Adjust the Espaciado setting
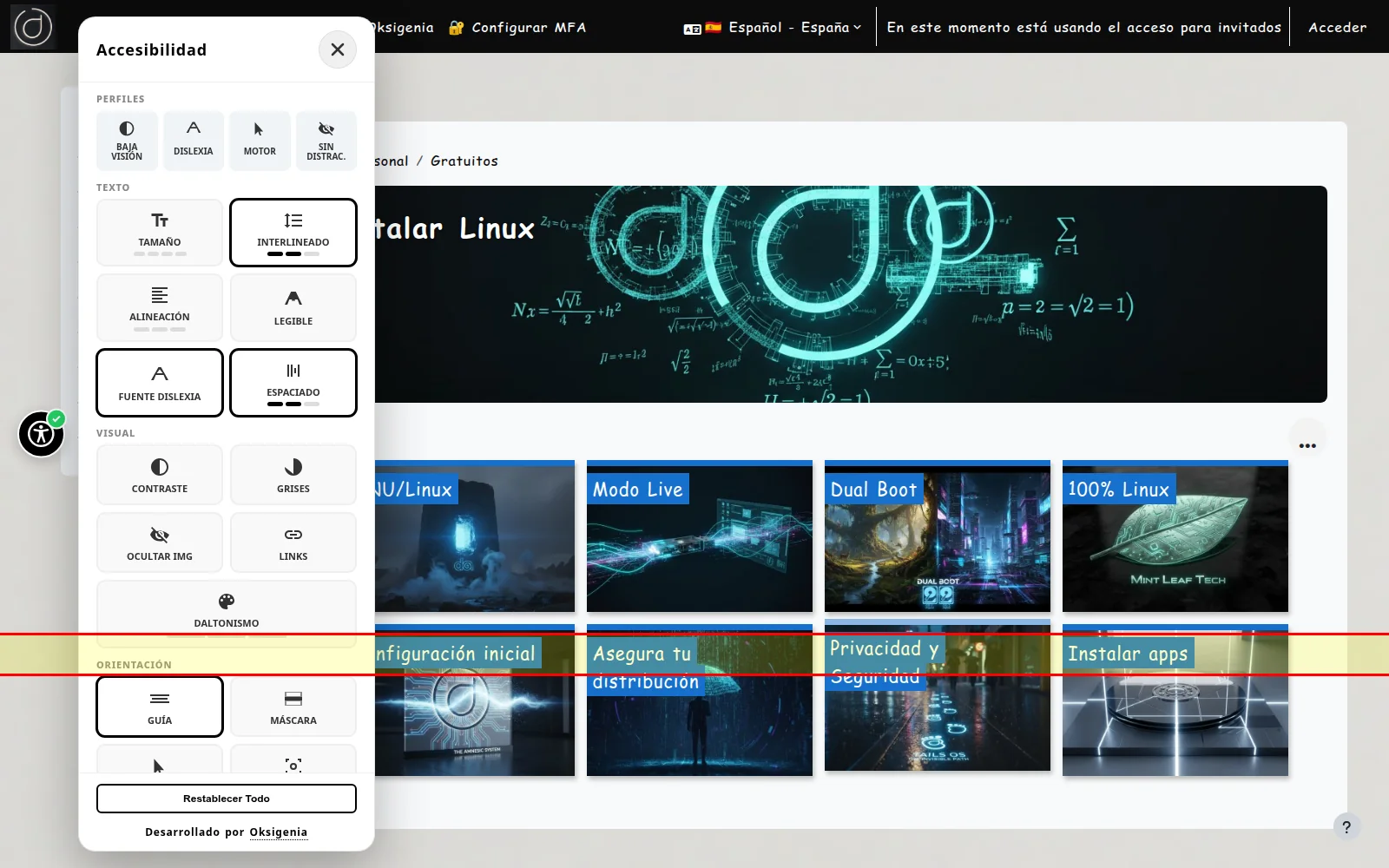Screen dimensions: 1389x868 tap(293, 383)
